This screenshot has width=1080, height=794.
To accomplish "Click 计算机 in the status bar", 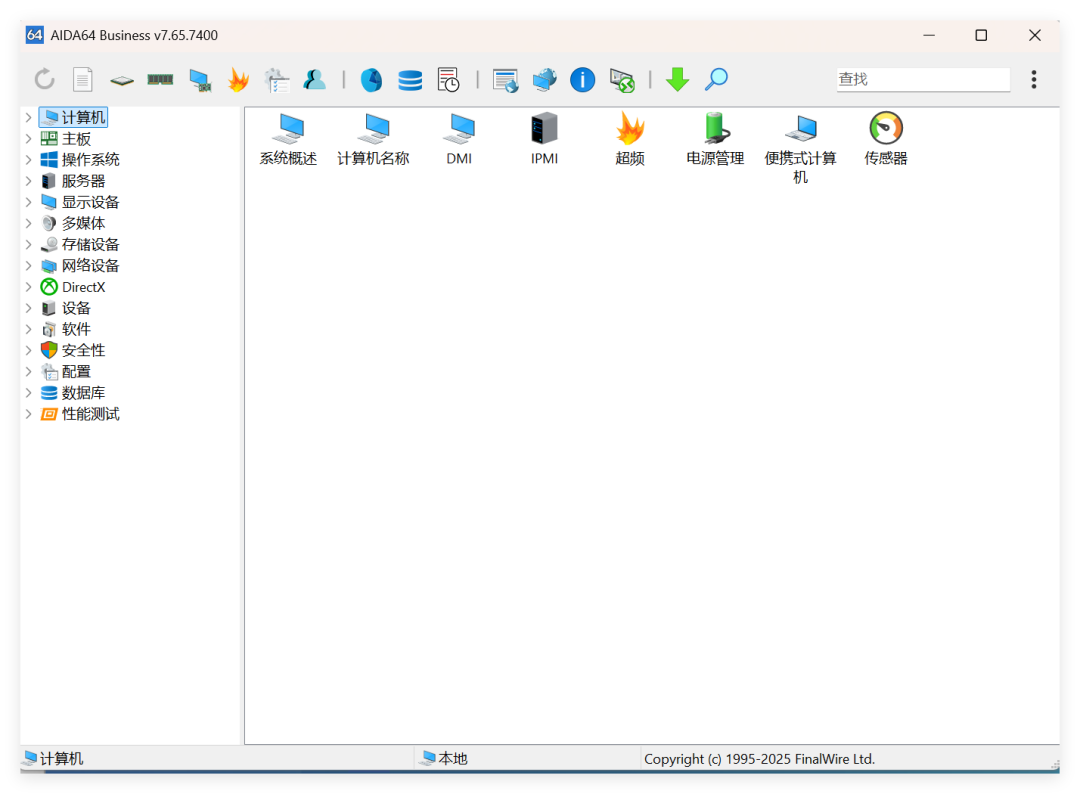I will click(61, 759).
